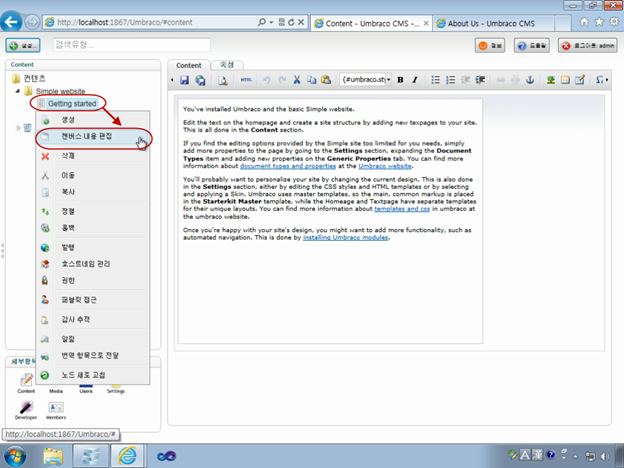Expand toolbar with the right edge arrow
This screenshot has width=624, height=468.
pos(607,80)
